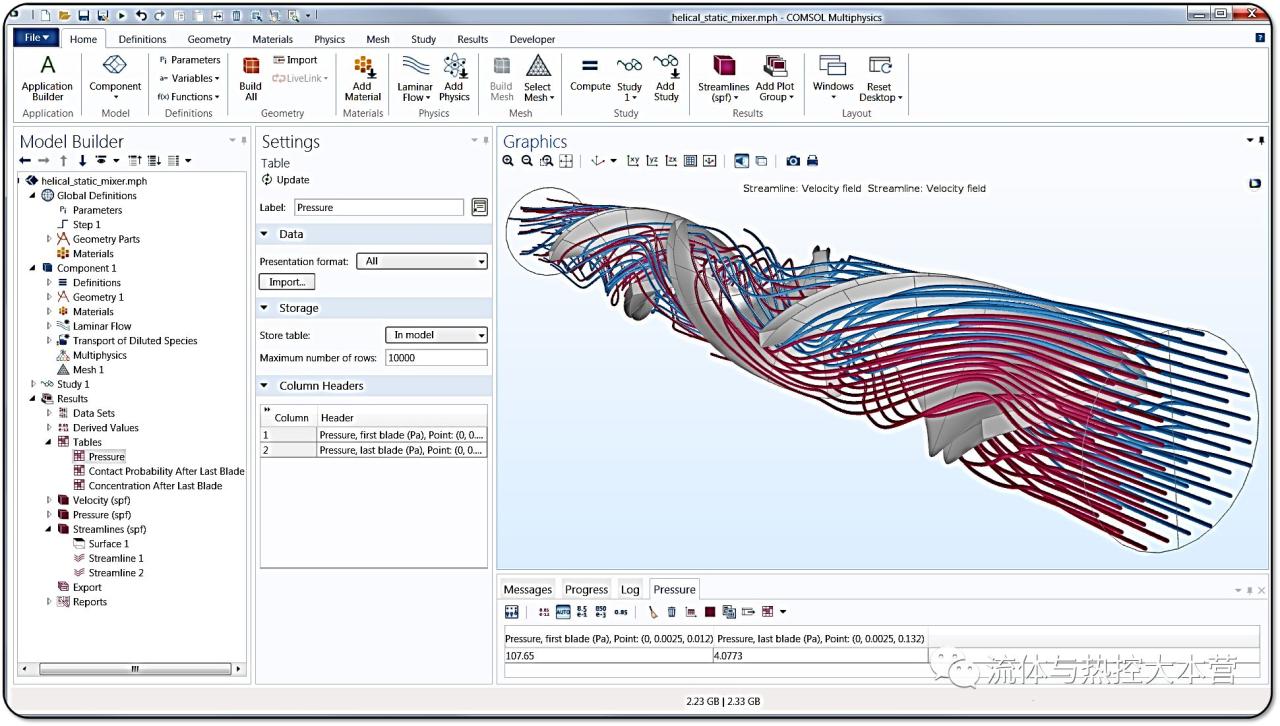Click the zoom extents icon in Graphics

tap(566, 161)
